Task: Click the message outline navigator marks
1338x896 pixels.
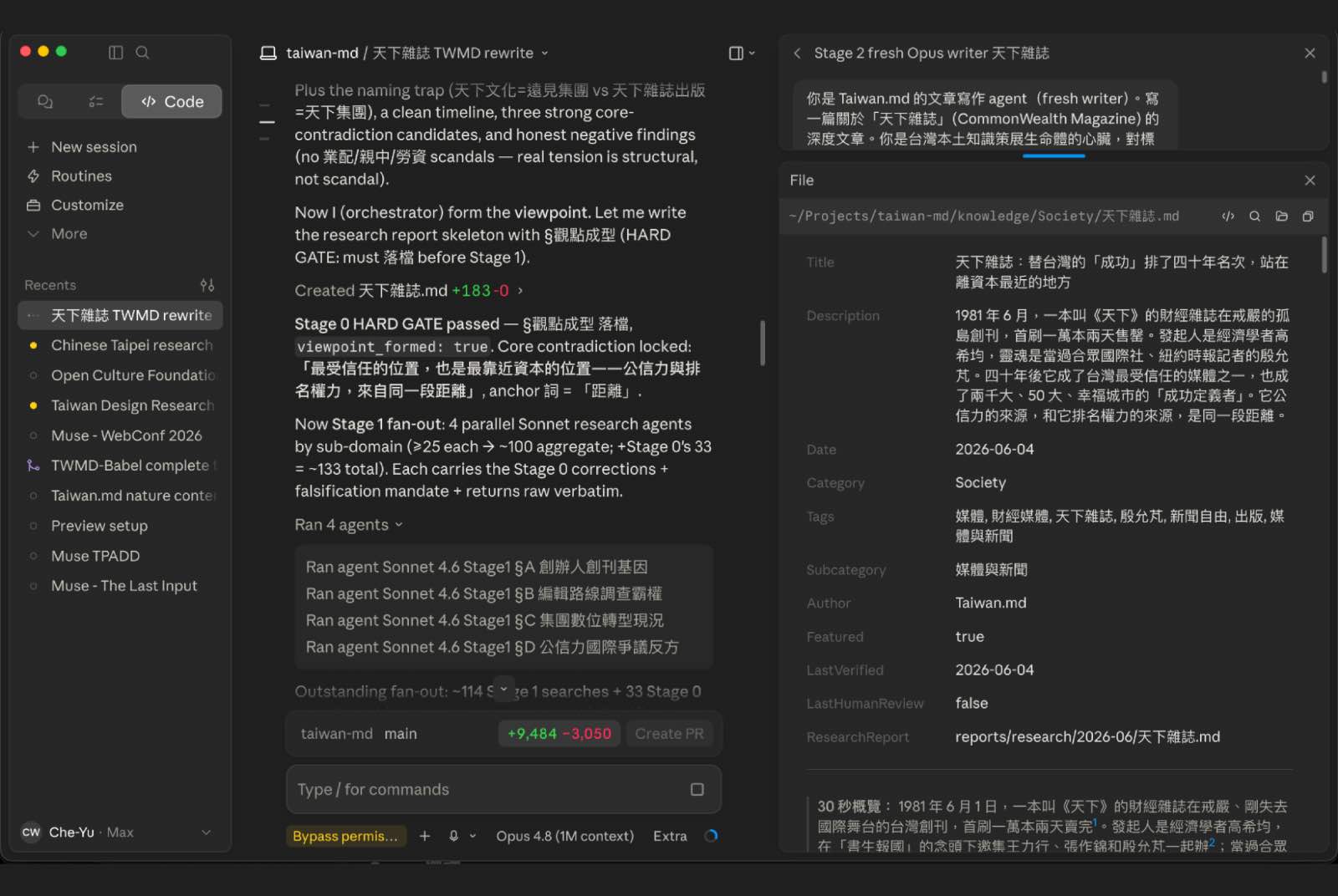Action: 267,122
